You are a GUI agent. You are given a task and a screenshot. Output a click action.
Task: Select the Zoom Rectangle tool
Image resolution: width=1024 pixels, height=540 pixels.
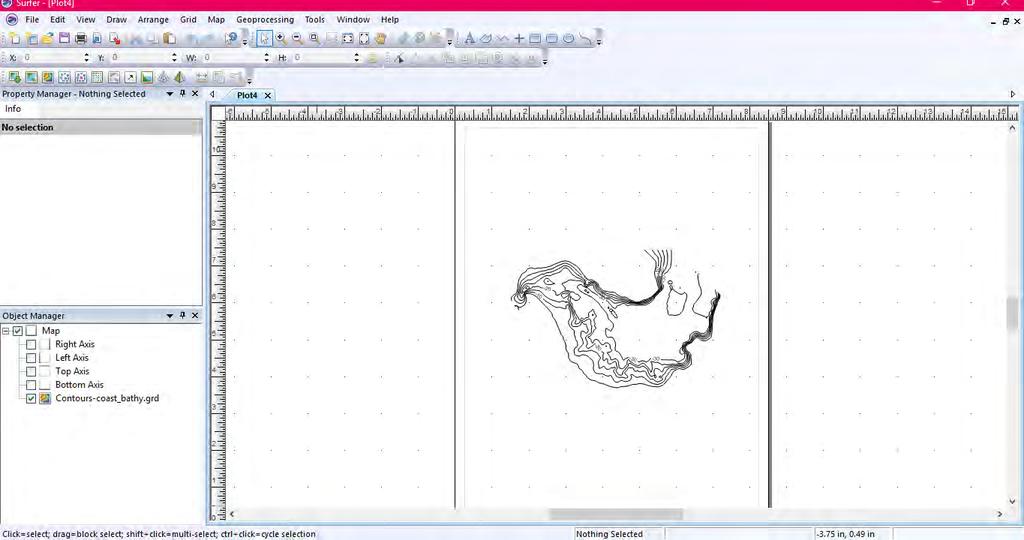314,39
